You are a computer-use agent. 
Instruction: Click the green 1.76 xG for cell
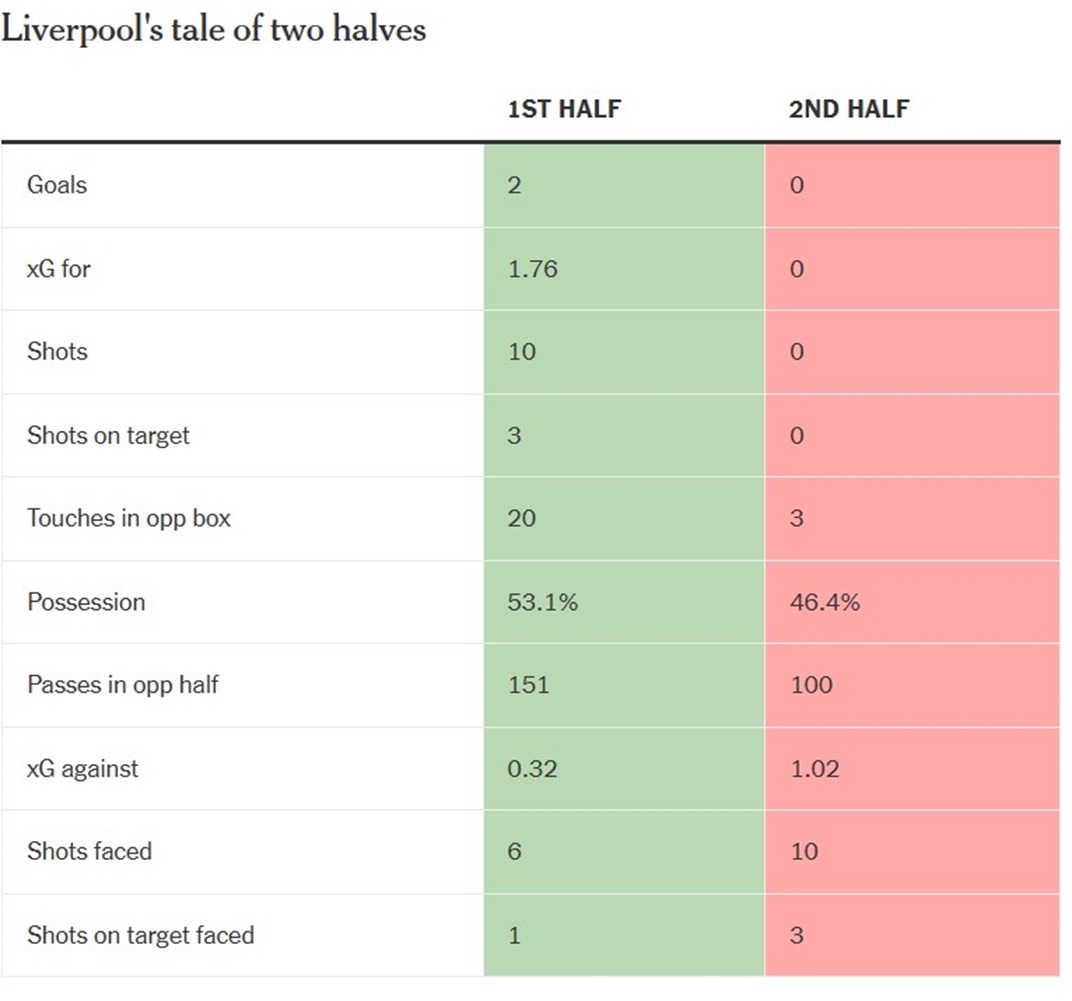(x=533, y=269)
